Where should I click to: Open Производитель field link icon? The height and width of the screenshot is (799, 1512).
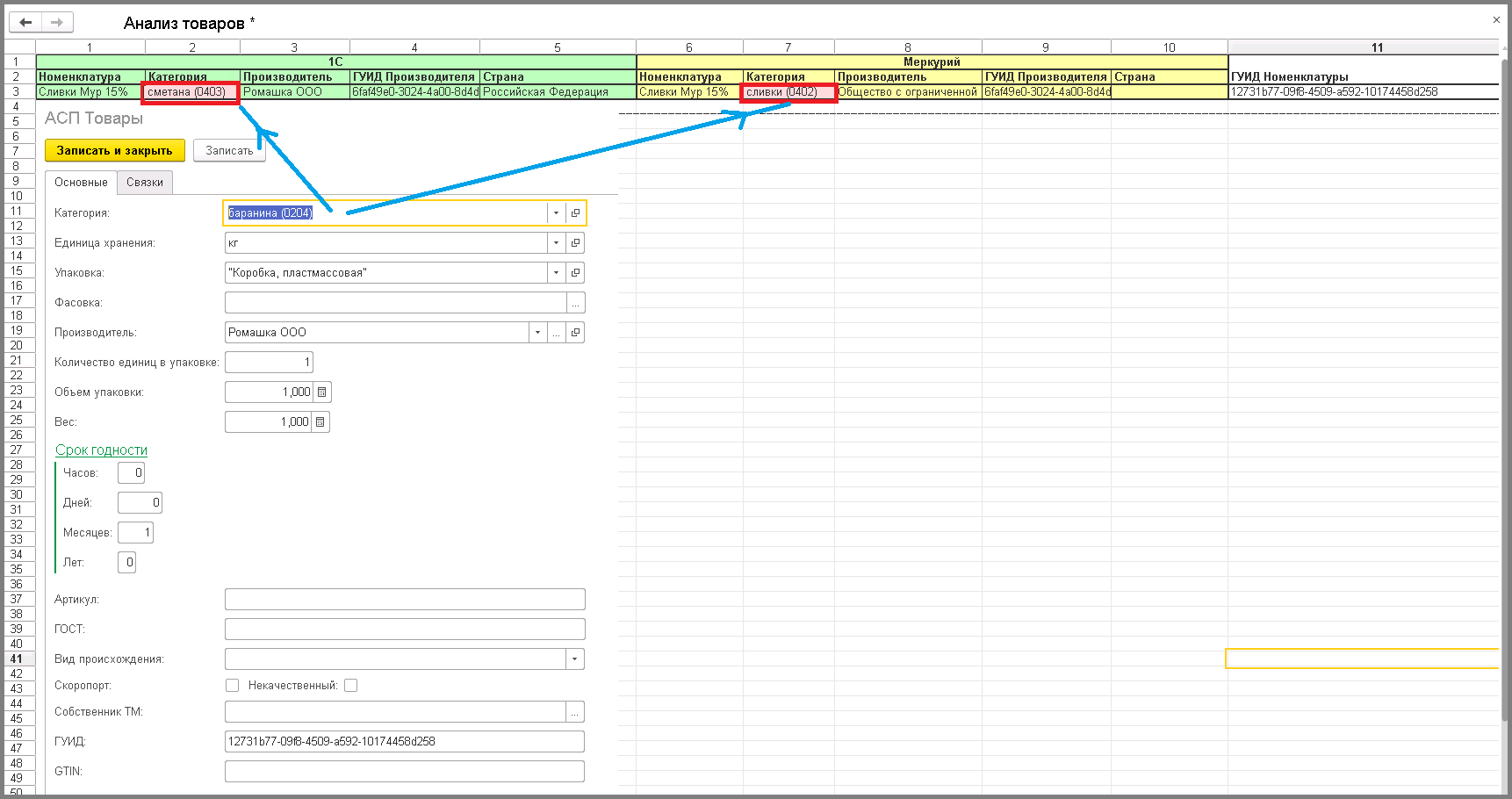click(575, 333)
